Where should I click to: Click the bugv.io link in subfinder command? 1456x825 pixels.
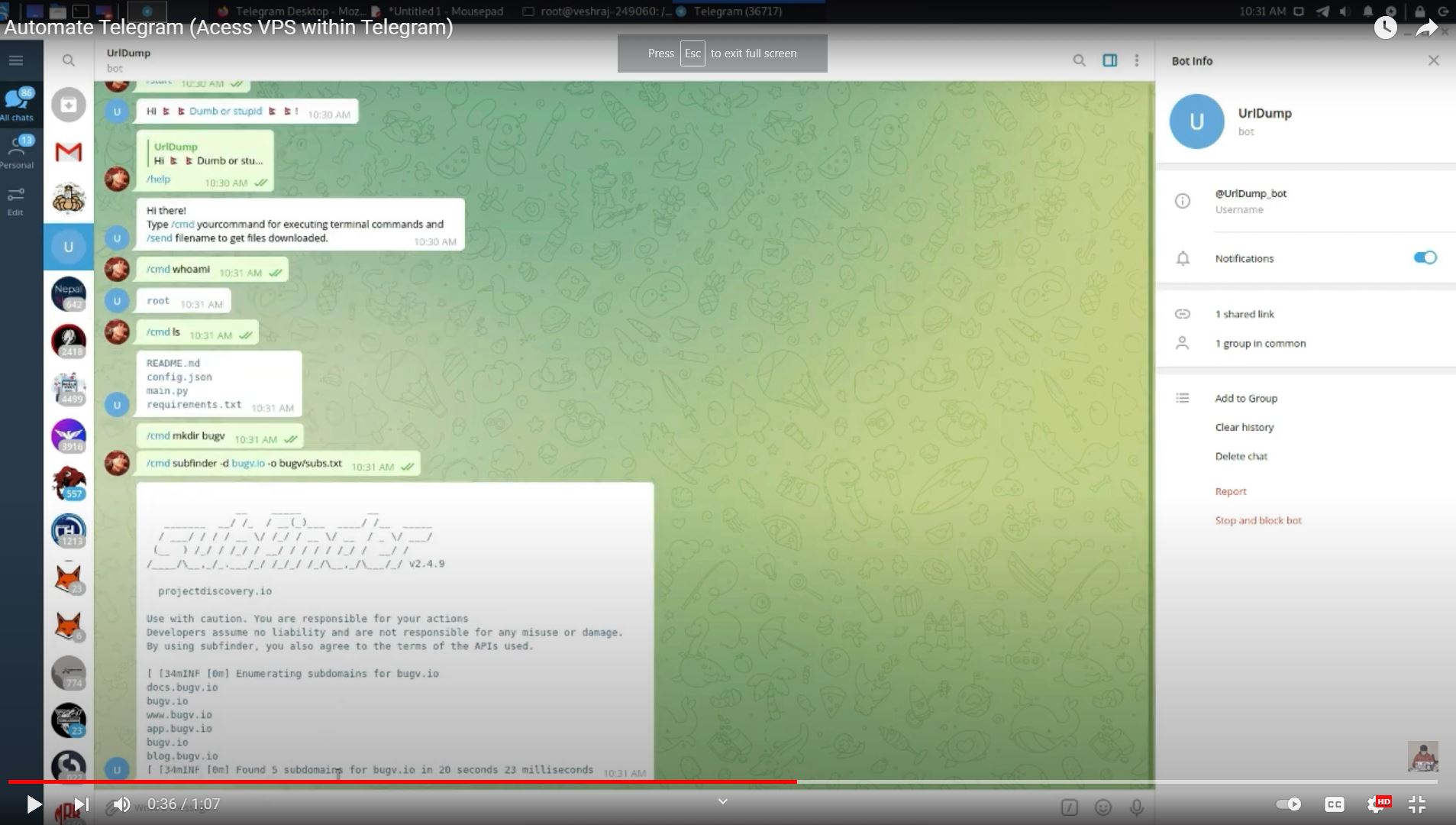(248, 464)
